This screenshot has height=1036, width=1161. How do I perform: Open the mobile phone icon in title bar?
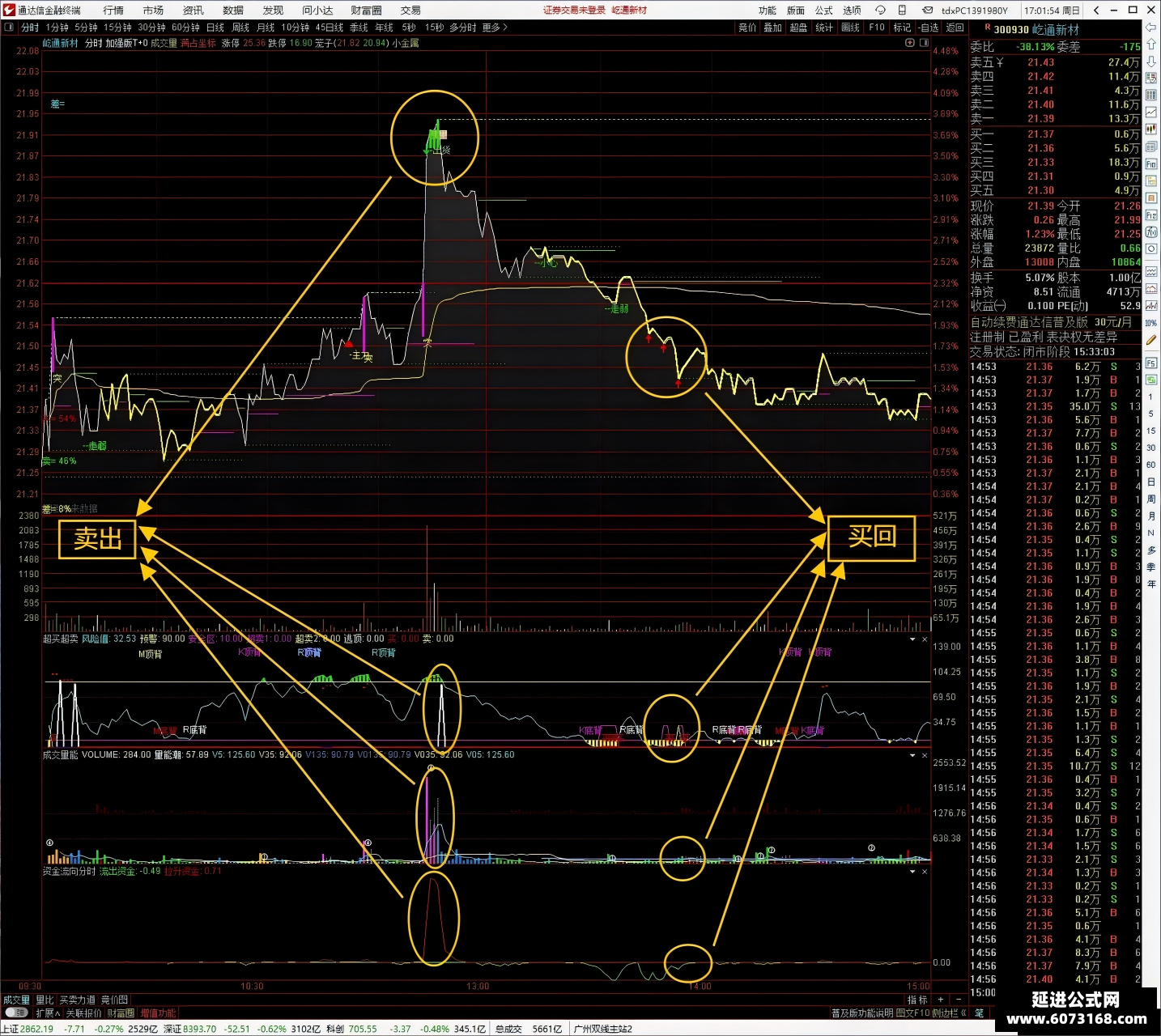point(902,11)
